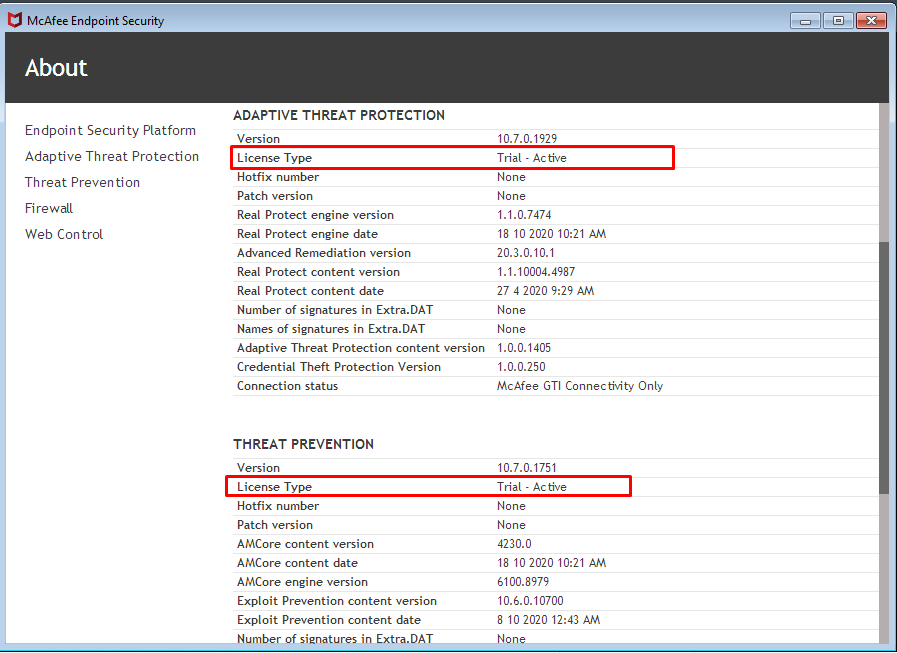
Task: Open Endpoint Security Platform section link
Action: 110,130
